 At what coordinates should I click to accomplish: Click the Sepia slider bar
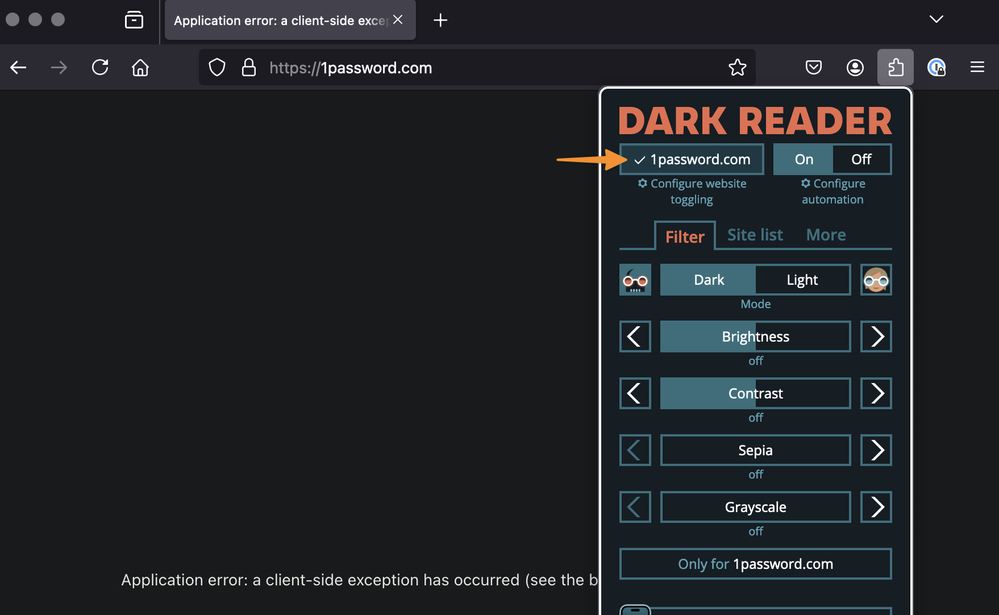(755, 450)
